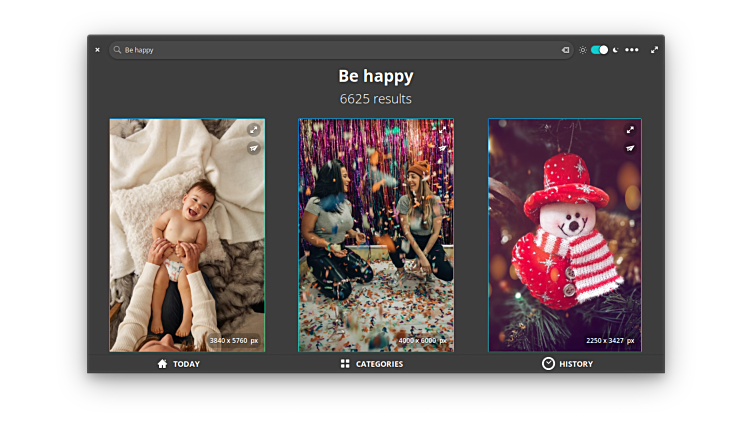Set the baby photo as wallpaper

click(254, 148)
